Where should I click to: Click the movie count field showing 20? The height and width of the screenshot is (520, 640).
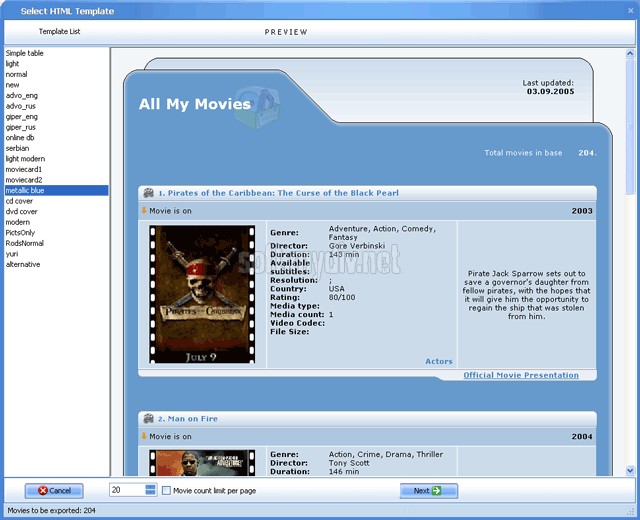tap(126, 490)
